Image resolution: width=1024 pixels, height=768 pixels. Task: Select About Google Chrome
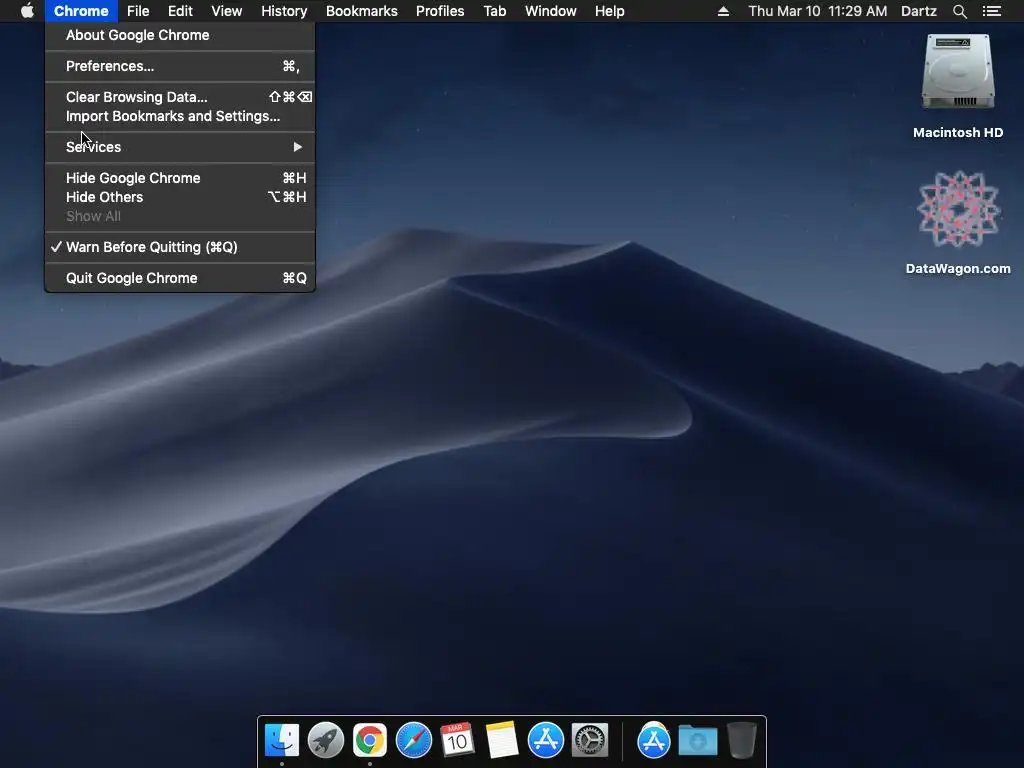(x=180, y=35)
